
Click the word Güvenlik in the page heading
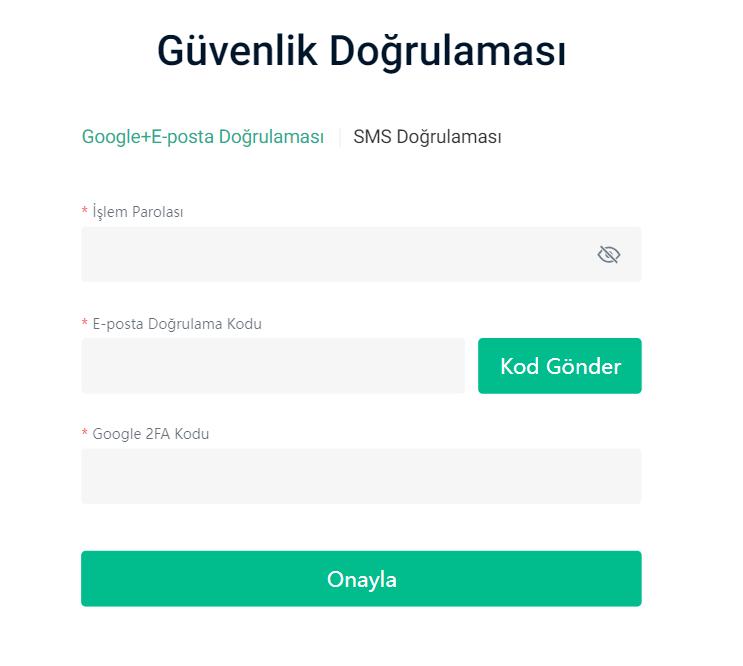[237, 50]
